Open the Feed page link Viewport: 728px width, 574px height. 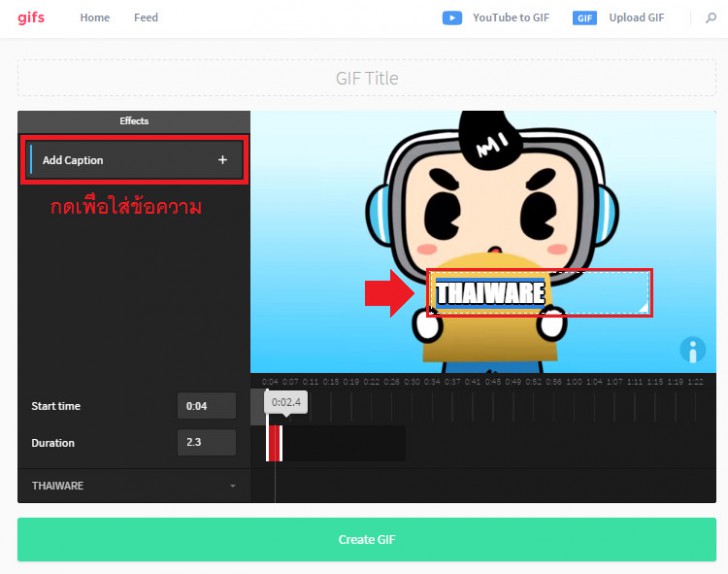point(146,18)
